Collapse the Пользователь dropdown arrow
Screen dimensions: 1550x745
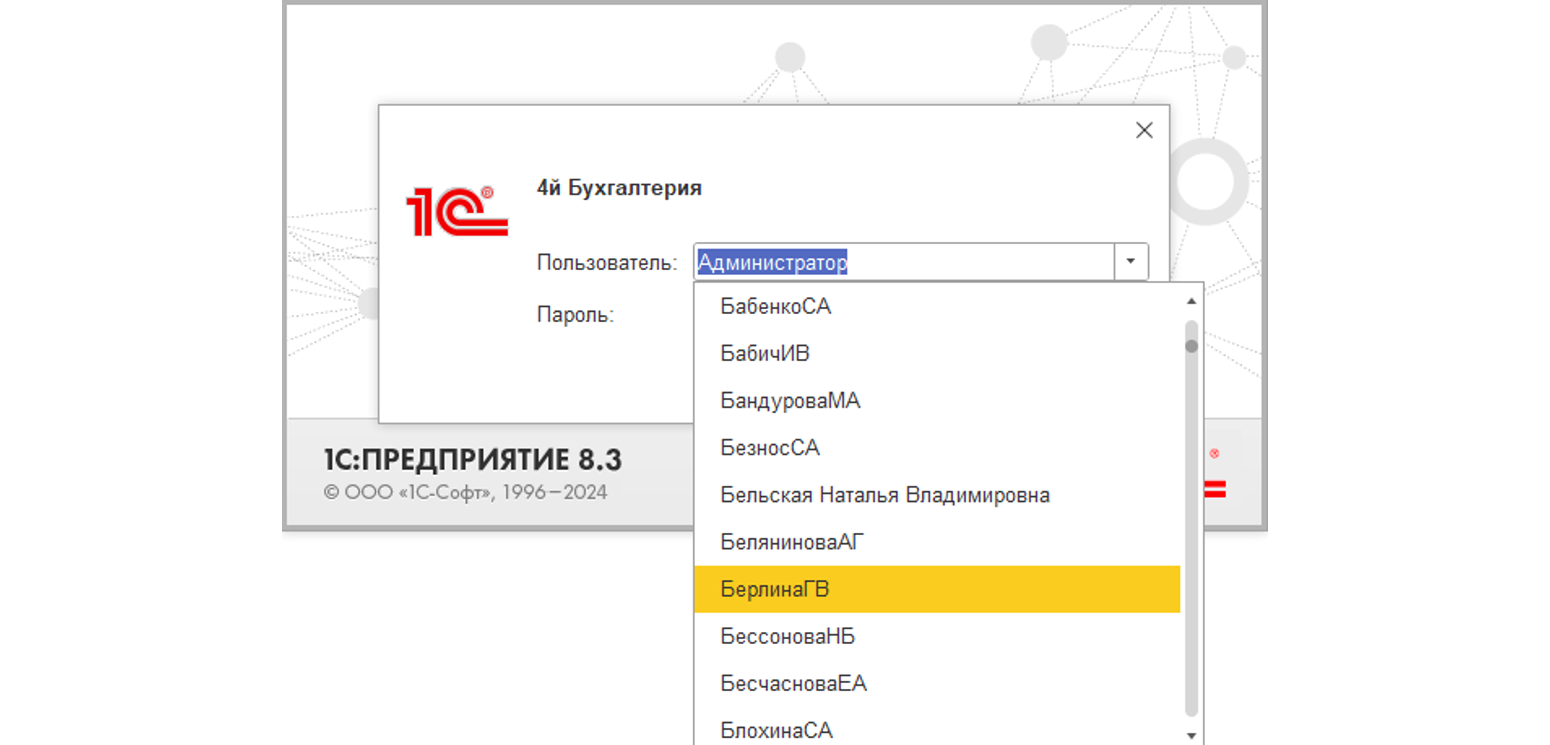click(x=1130, y=262)
